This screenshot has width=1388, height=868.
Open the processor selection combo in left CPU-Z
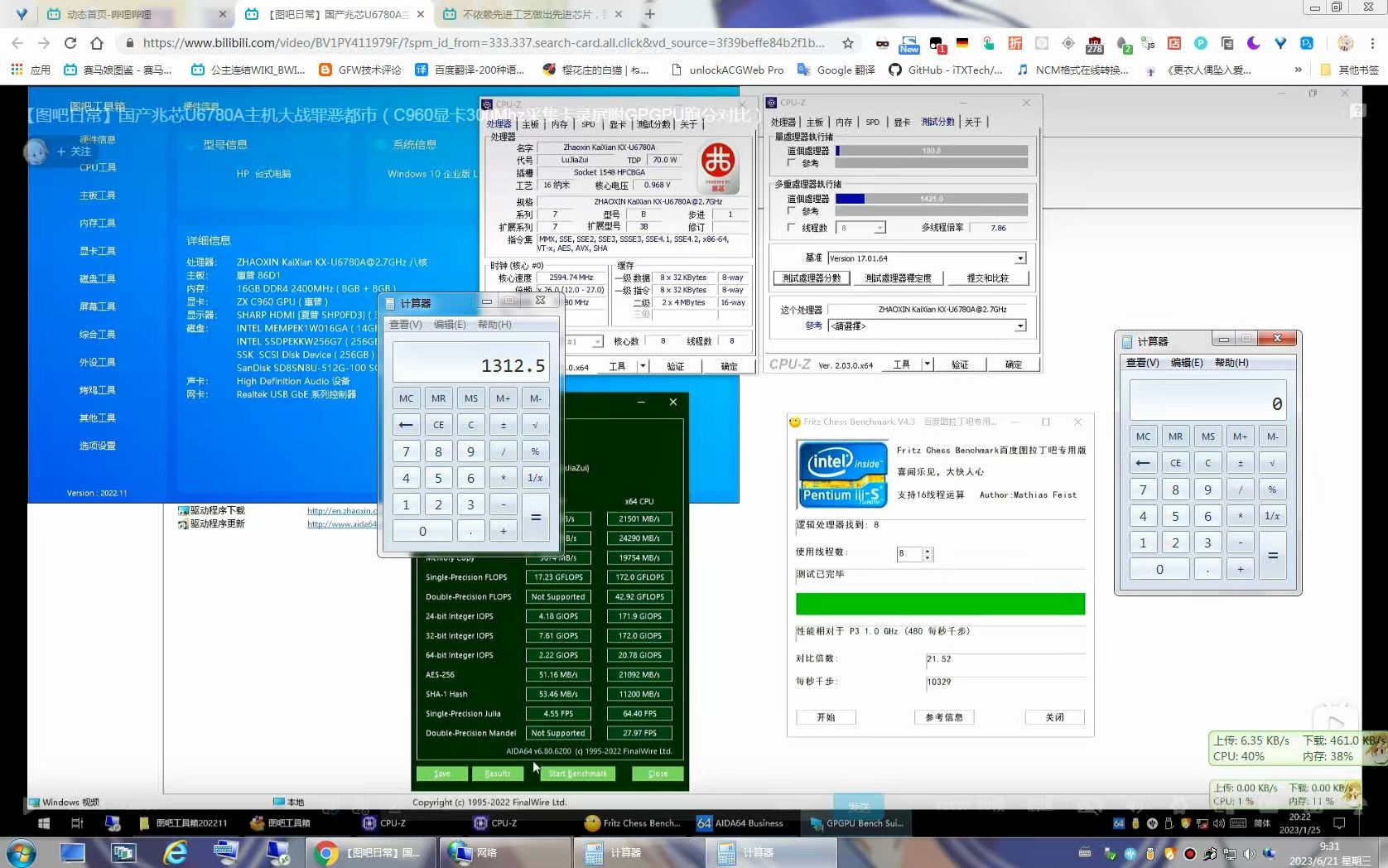click(x=585, y=341)
